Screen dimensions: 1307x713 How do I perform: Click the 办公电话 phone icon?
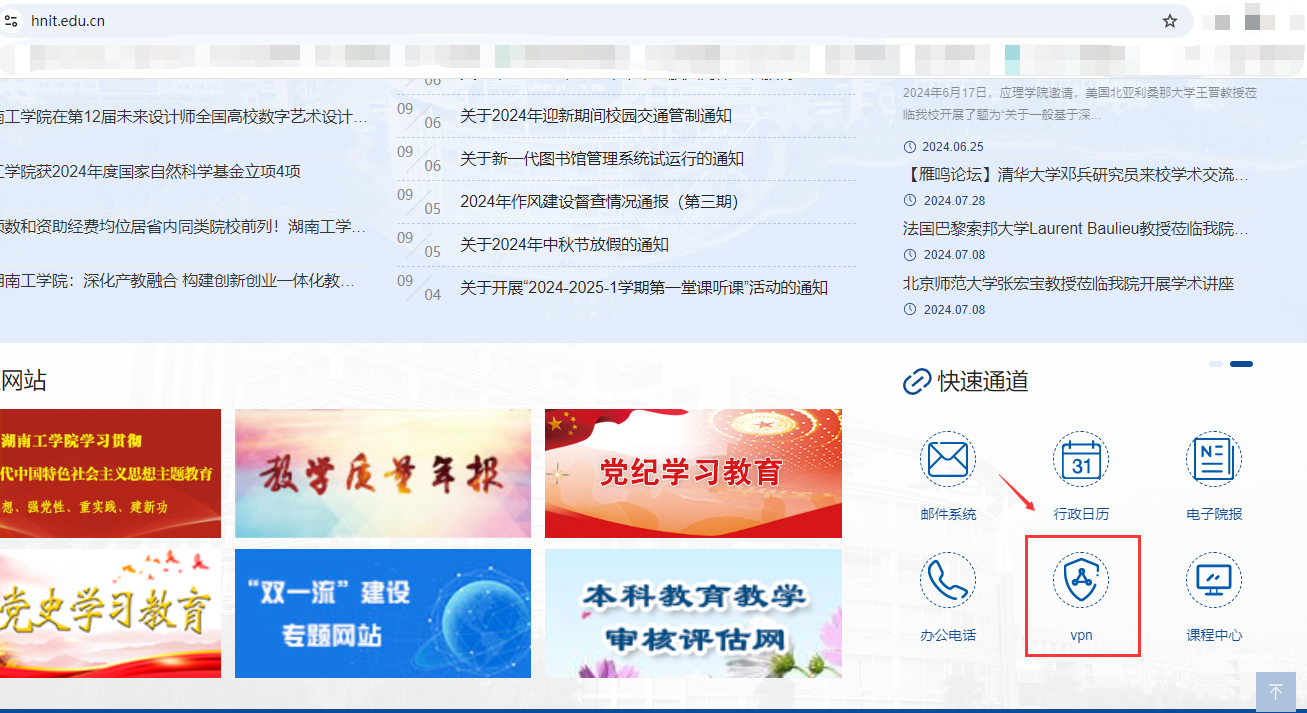pos(947,581)
